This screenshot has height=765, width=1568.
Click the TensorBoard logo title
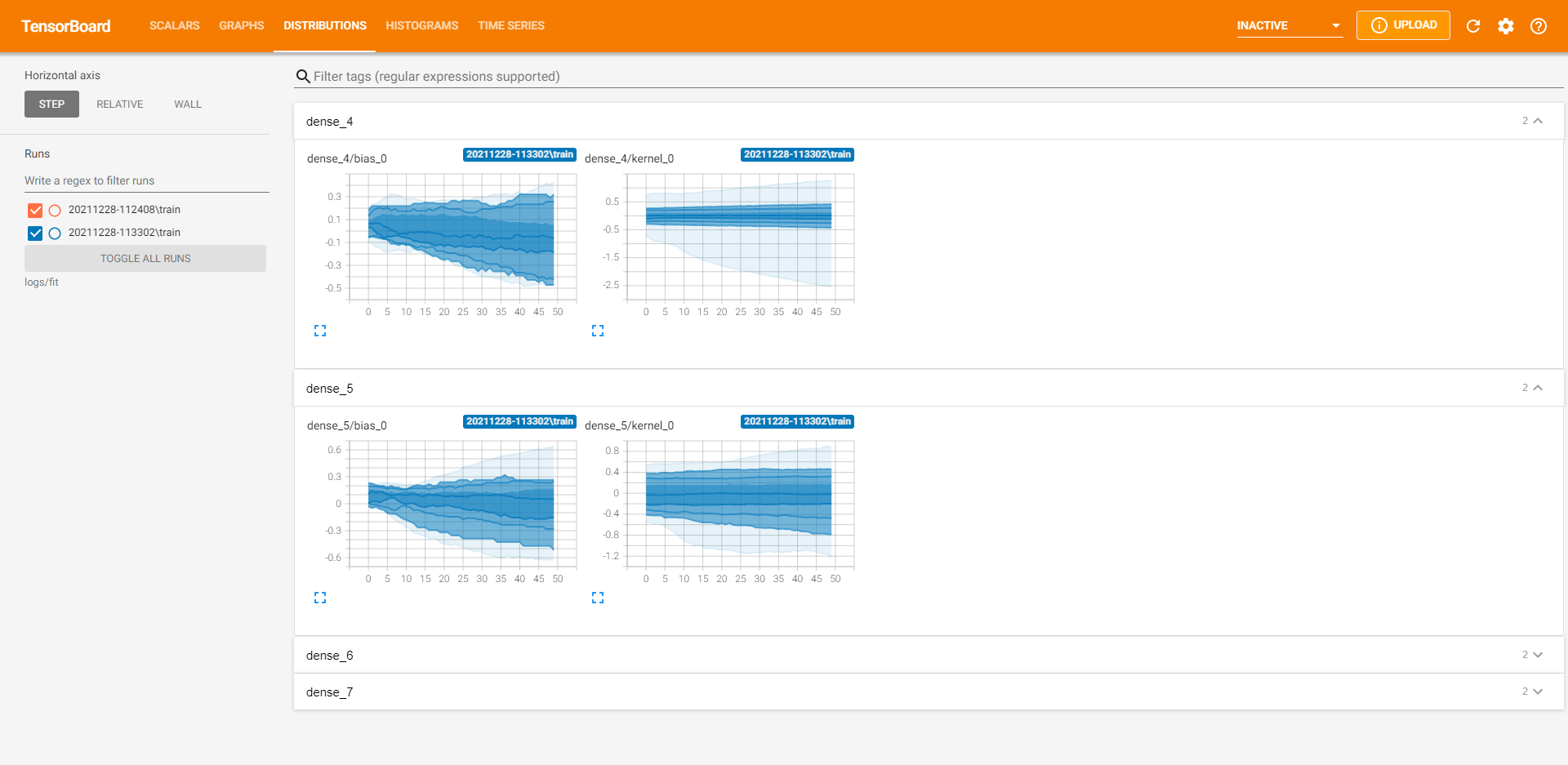66,26
